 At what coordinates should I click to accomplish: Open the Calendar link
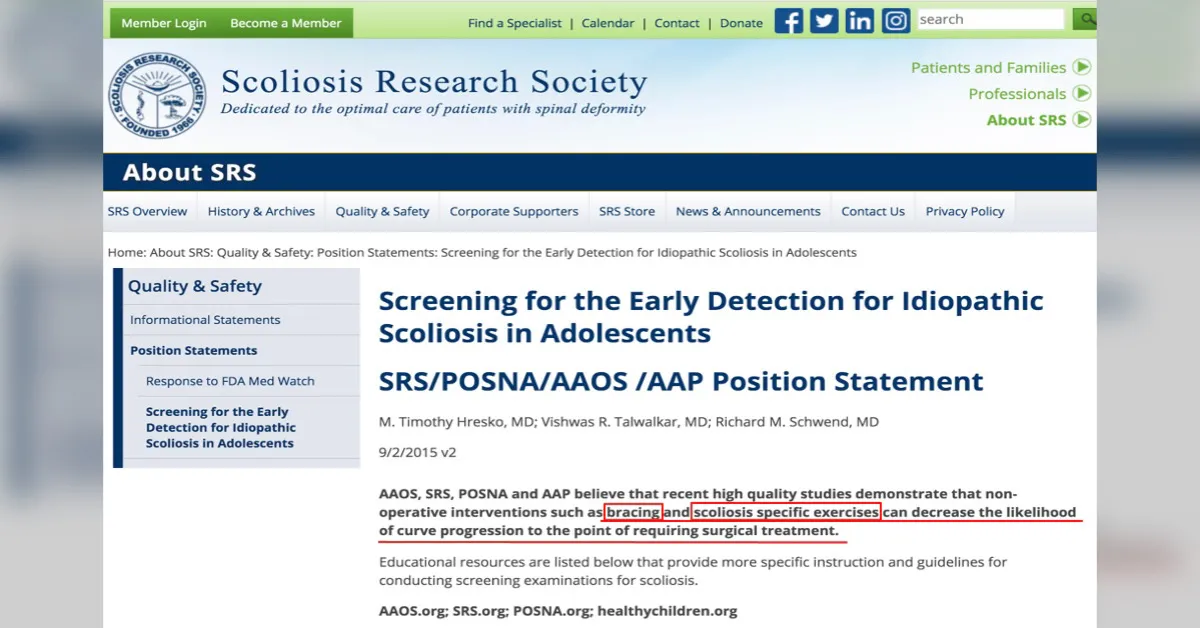pos(608,23)
